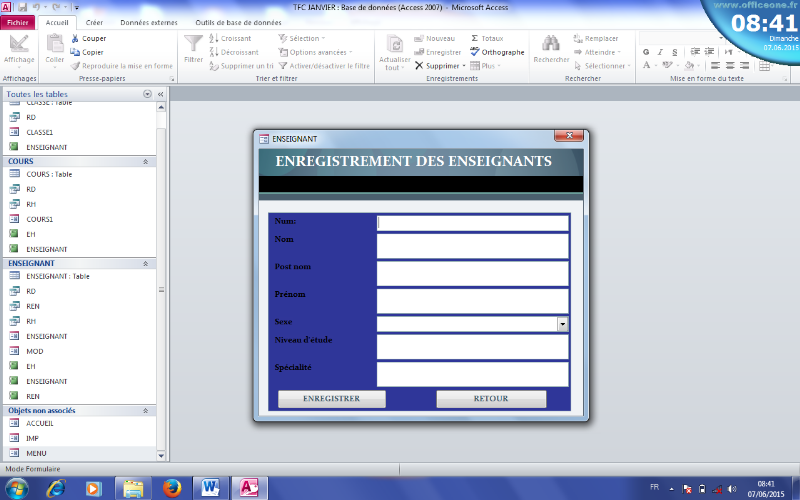This screenshot has height=500, width=800.
Task: Click the Copier icon in Presse-papiers
Action: [x=75, y=52]
